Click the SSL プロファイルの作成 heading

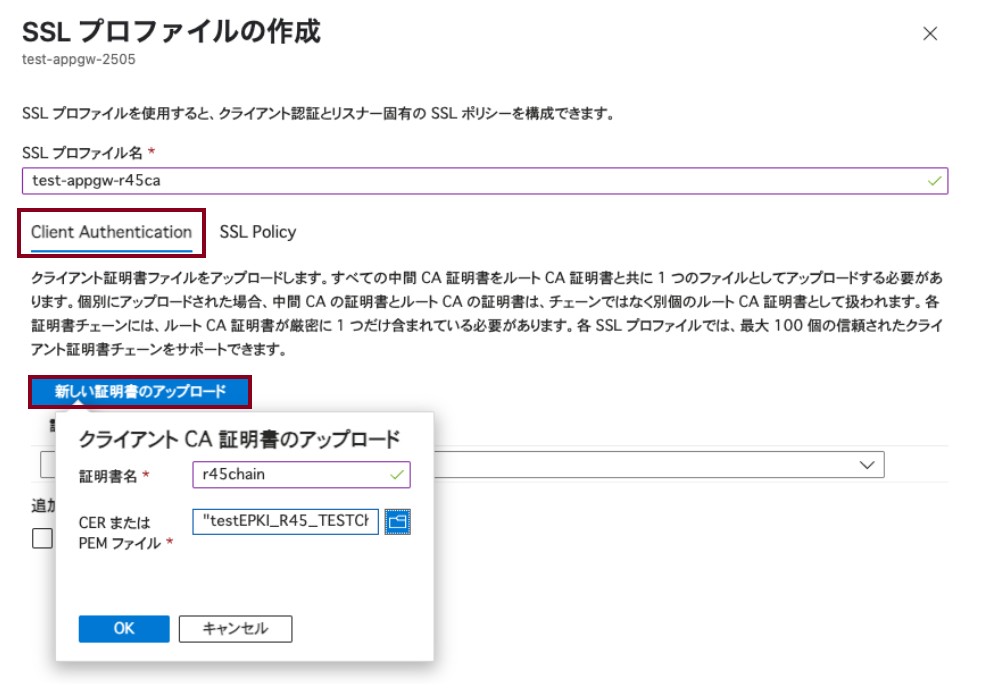[171, 31]
